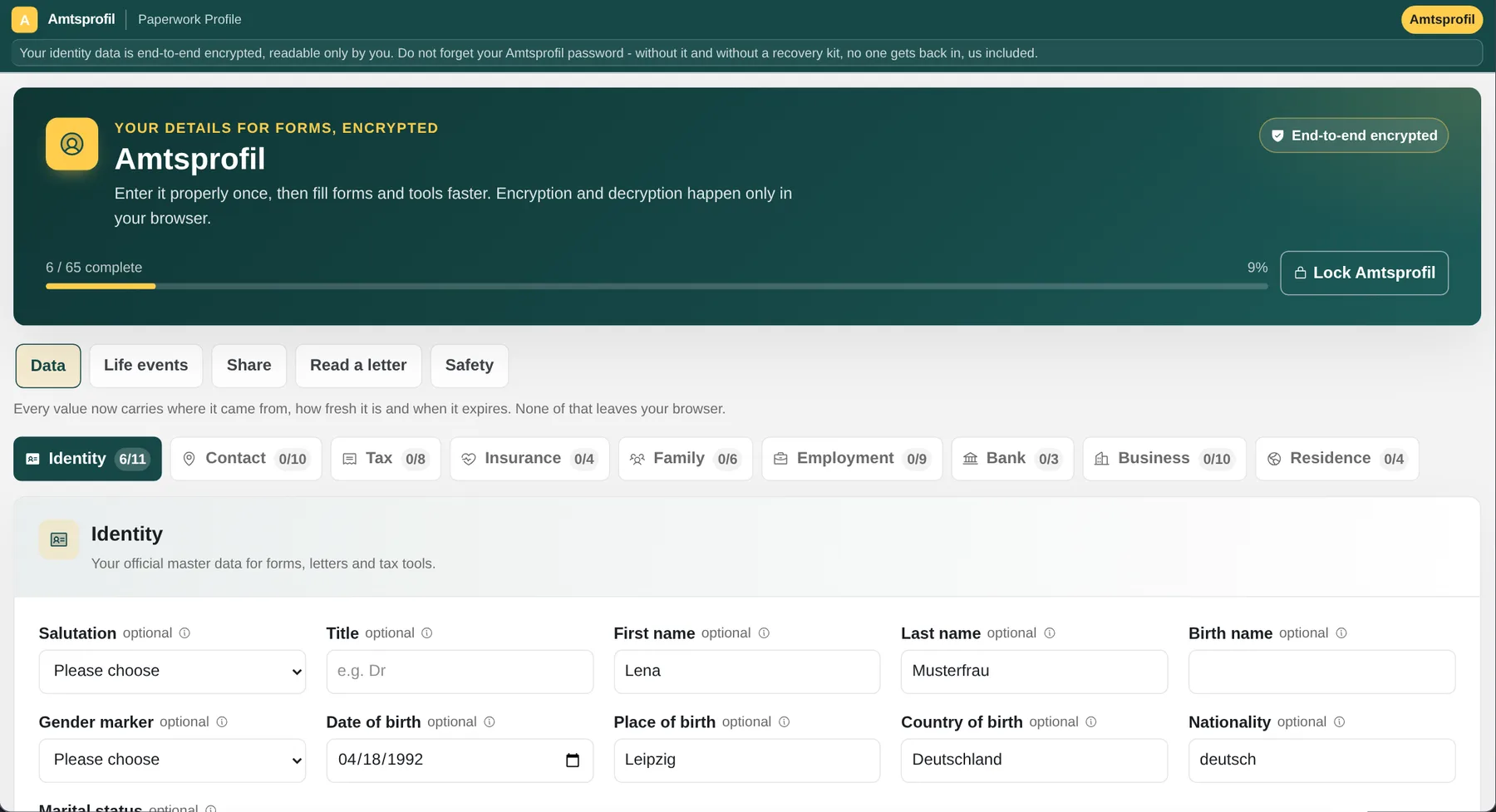Open the Insurance 0/4 category
This screenshot has height=812, width=1496.
529,459
